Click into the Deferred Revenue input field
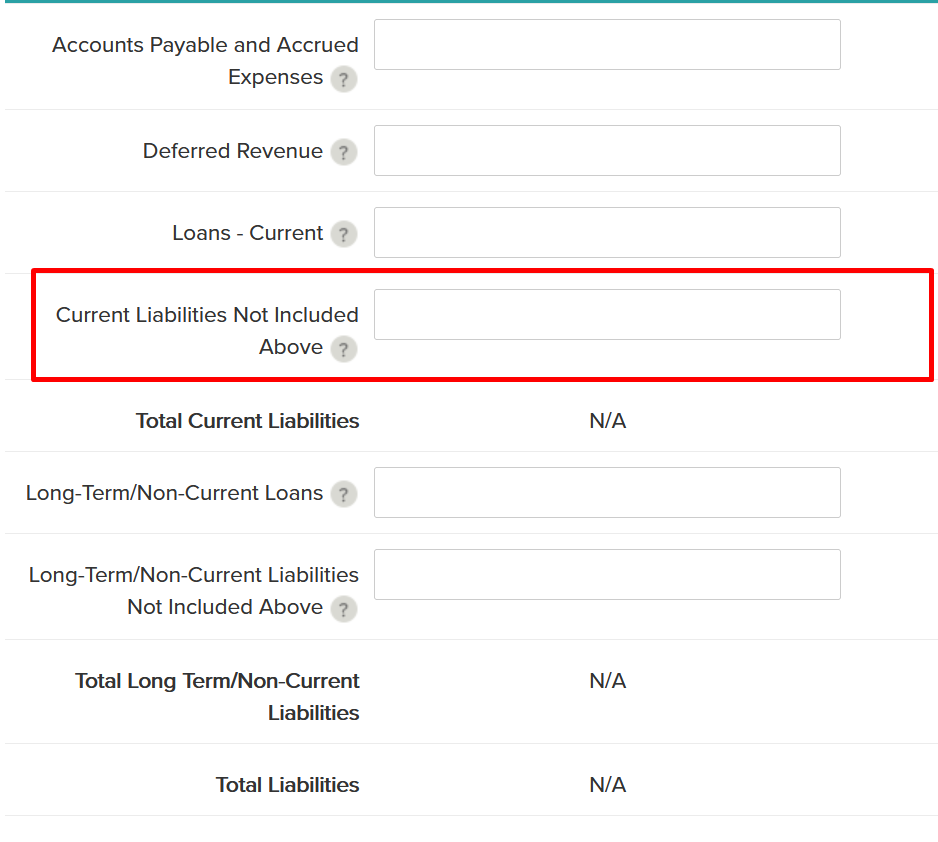The width and height of the screenshot is (938, 842). coord(607,151)
